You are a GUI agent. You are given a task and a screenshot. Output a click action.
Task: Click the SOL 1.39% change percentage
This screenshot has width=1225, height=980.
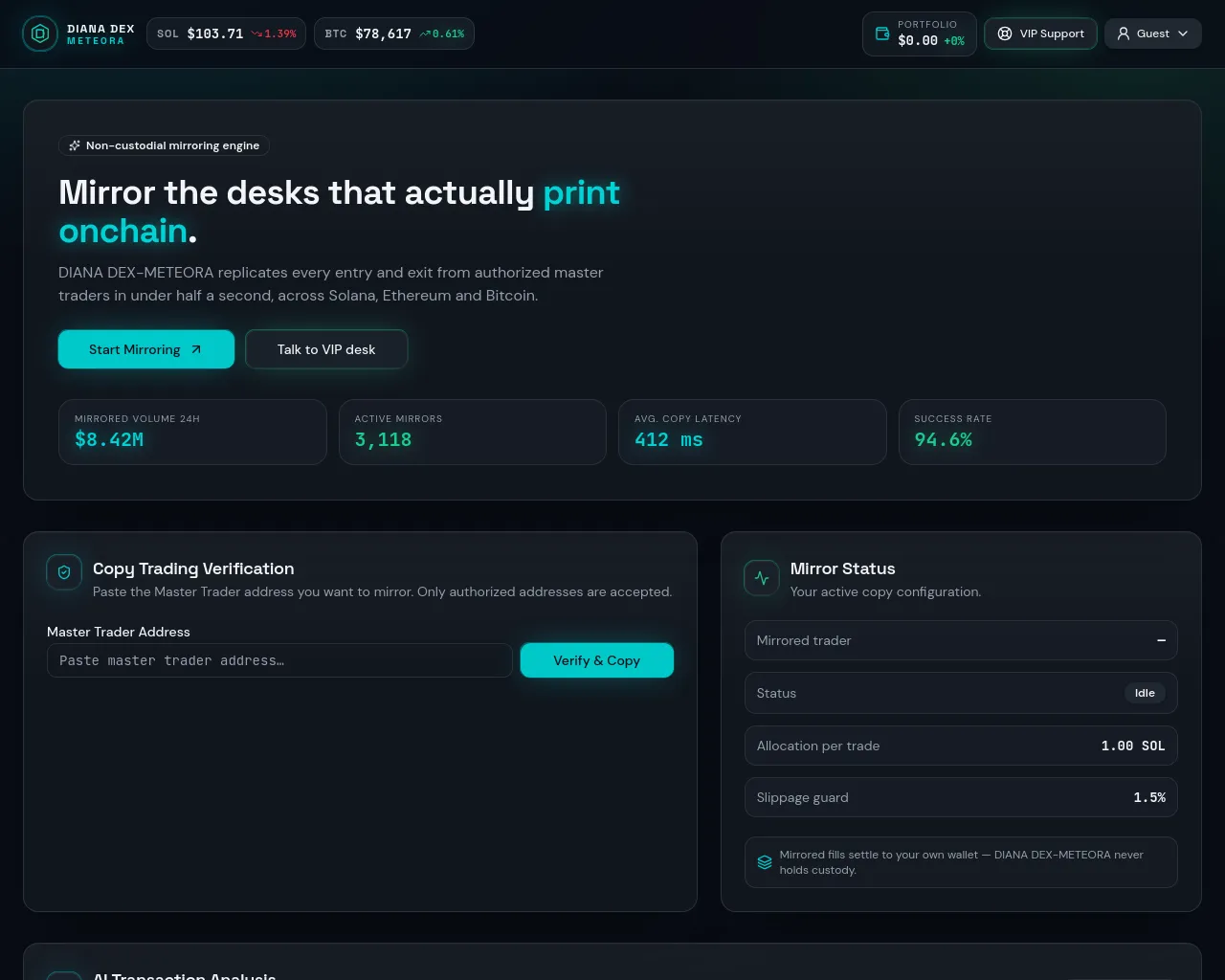(280, 33)
